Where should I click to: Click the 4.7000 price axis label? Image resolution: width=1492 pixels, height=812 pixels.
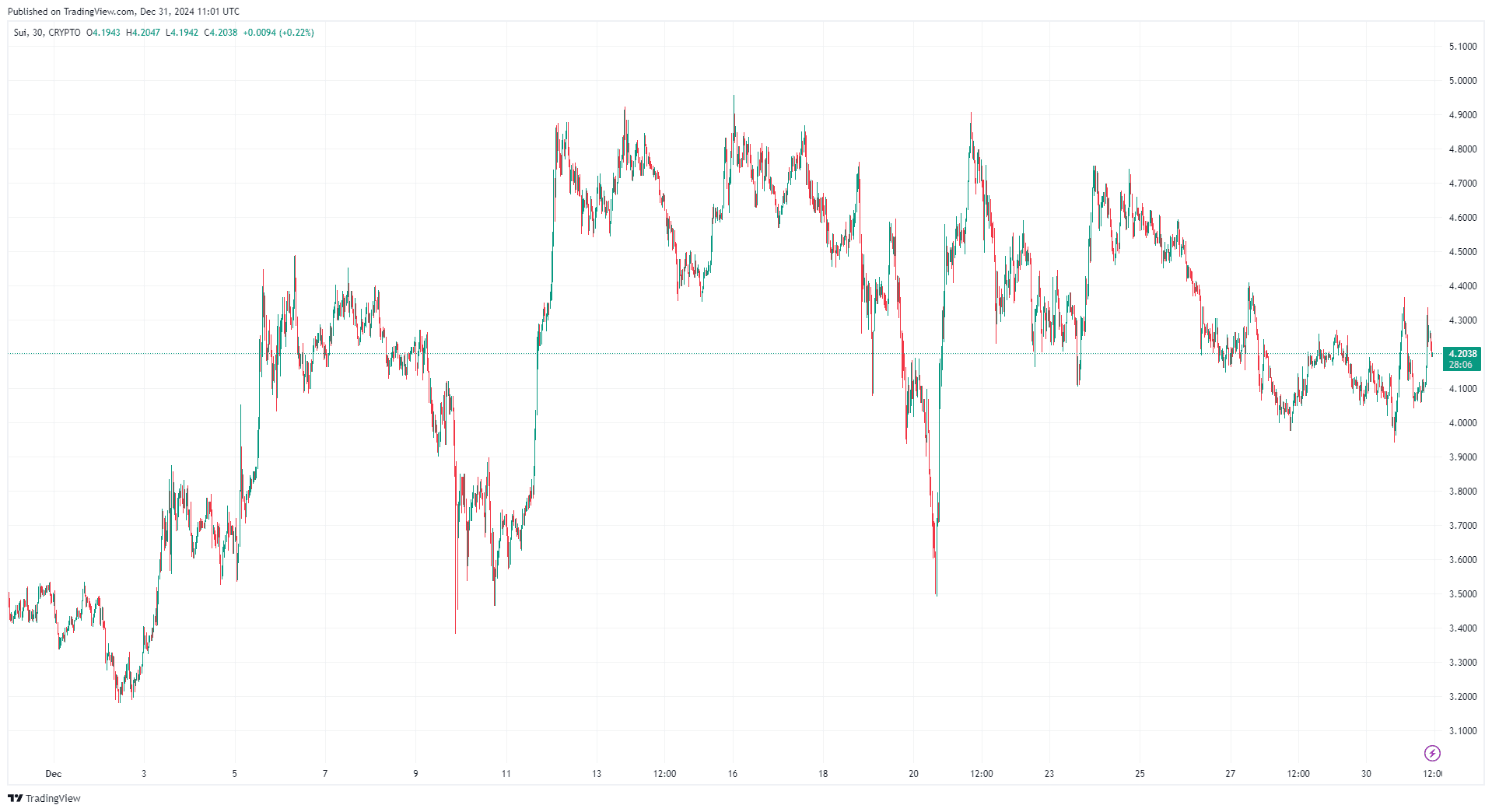click(x=1462, y=184)
